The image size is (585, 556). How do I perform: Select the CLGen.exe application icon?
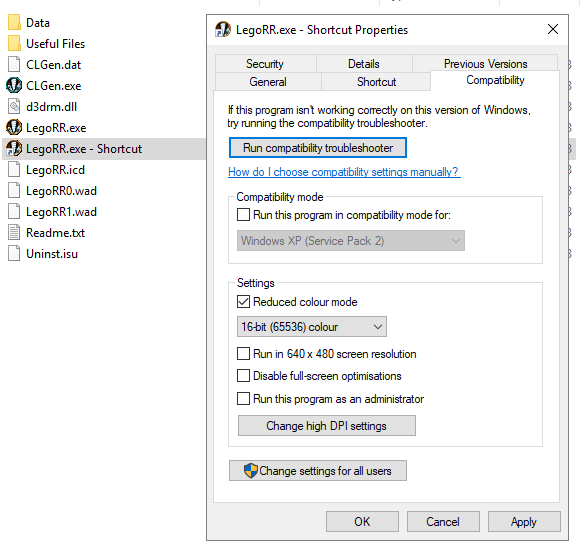tap(14, 85)
